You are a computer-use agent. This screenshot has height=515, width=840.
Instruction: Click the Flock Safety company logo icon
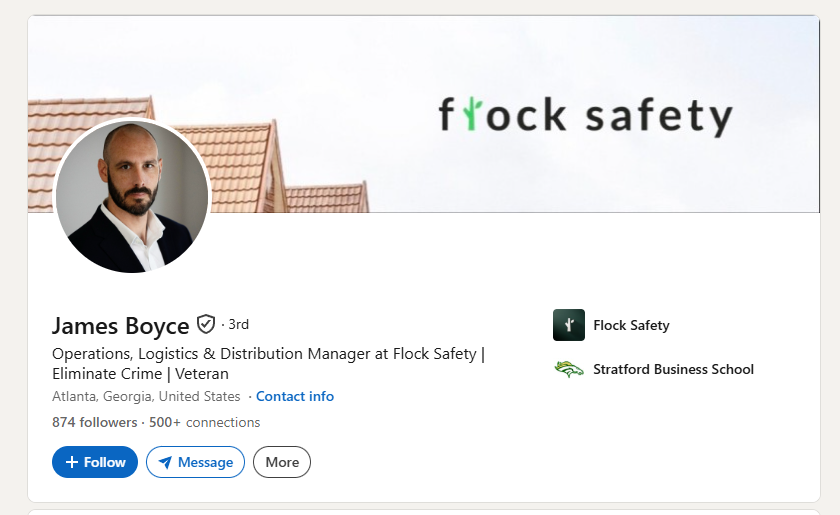pos(568,325)
